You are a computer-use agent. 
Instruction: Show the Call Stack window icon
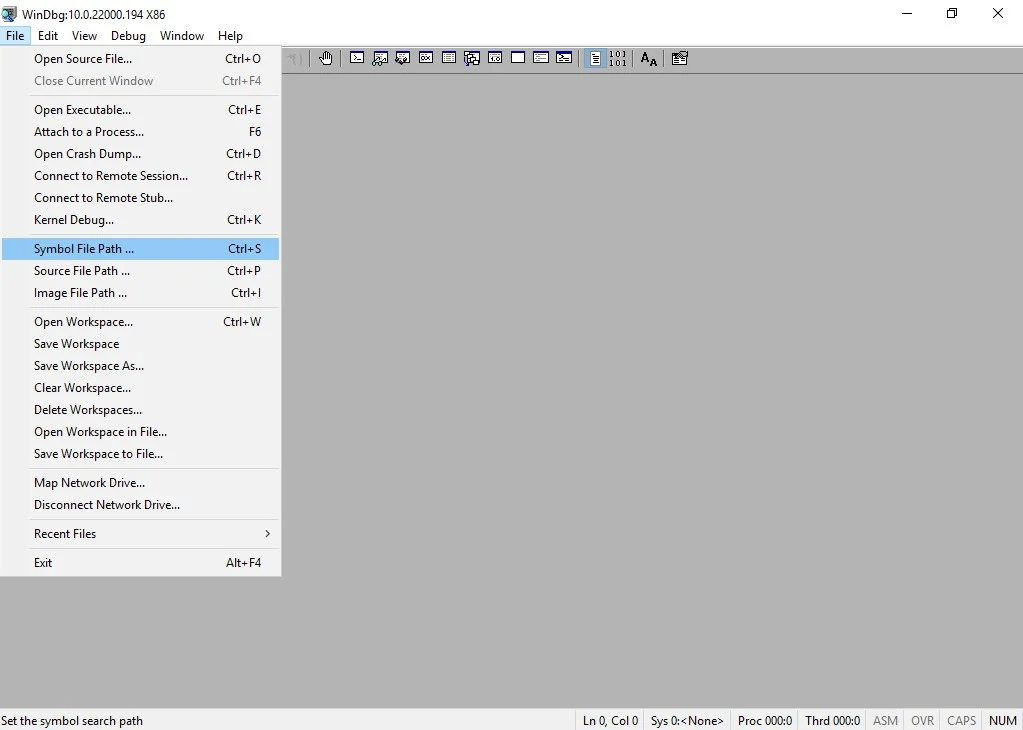click(472, 58)
